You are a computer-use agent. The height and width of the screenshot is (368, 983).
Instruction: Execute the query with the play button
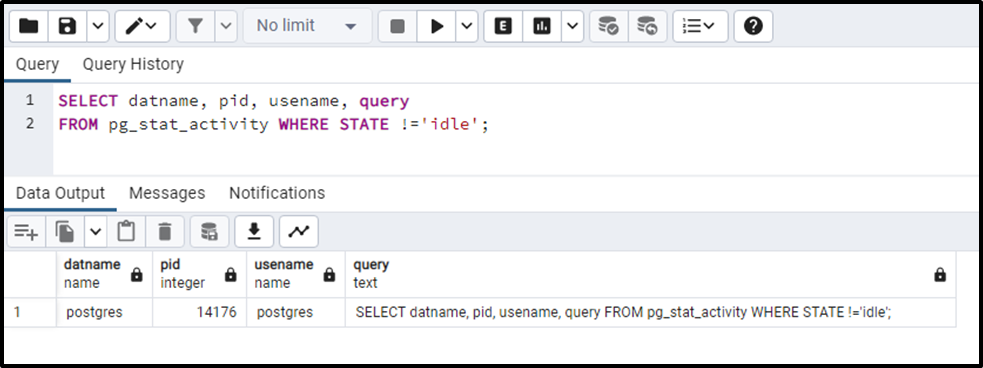[x=437, y=26]
